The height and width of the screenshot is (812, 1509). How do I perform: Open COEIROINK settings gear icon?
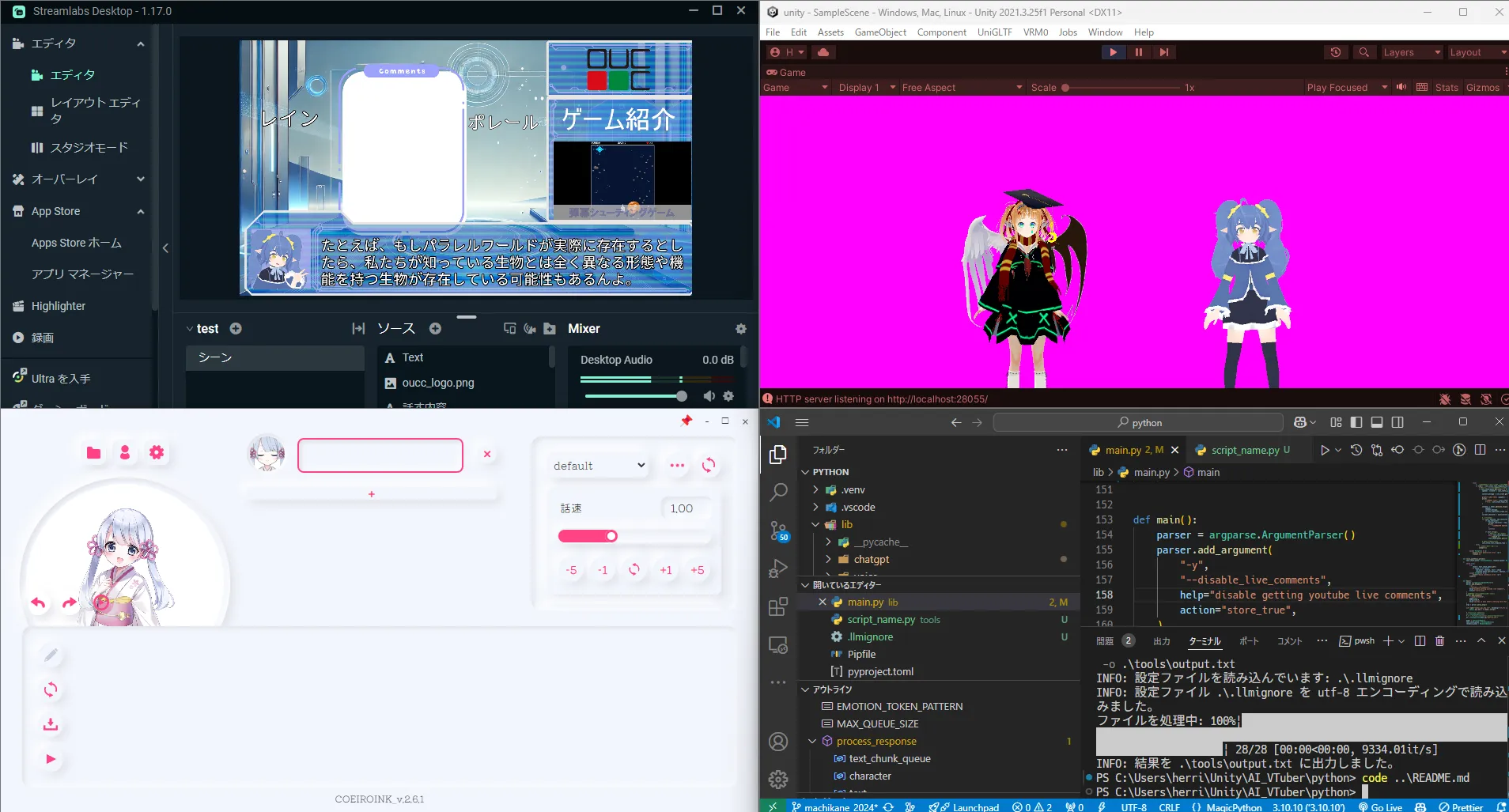pyautogui.click(x=157, y=452)
